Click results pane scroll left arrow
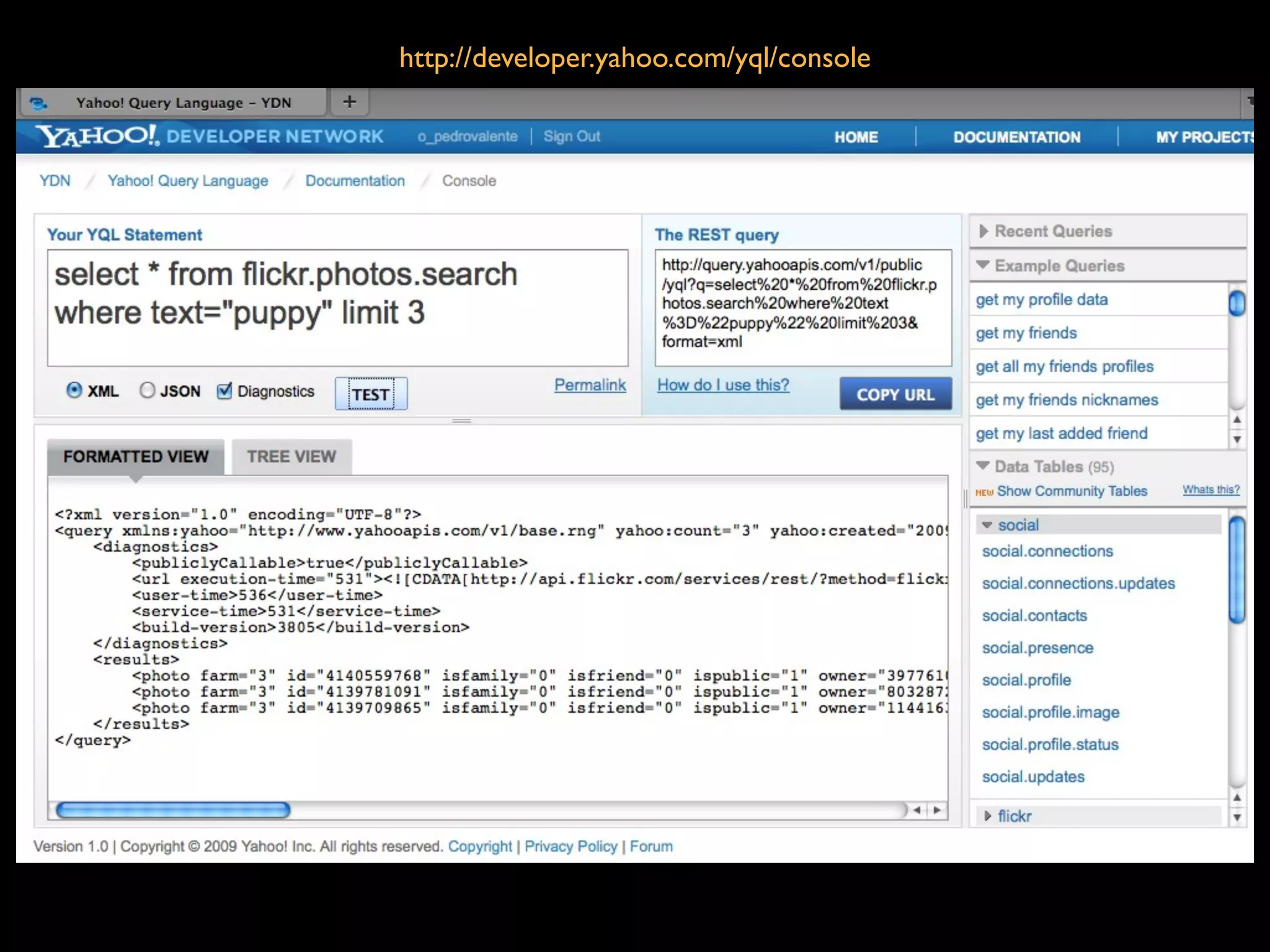The width and height of the screenshot is (1270, 952). tap(917, 810)
